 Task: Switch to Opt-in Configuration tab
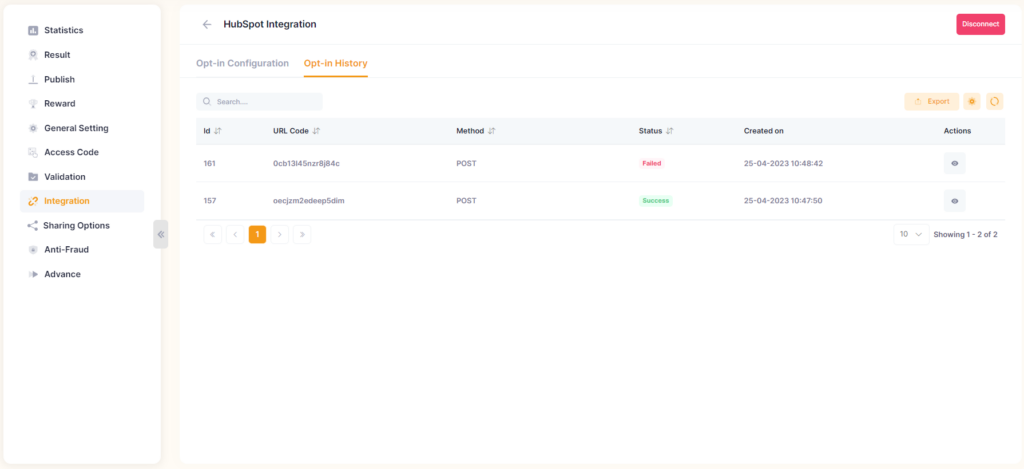(242, 63)
